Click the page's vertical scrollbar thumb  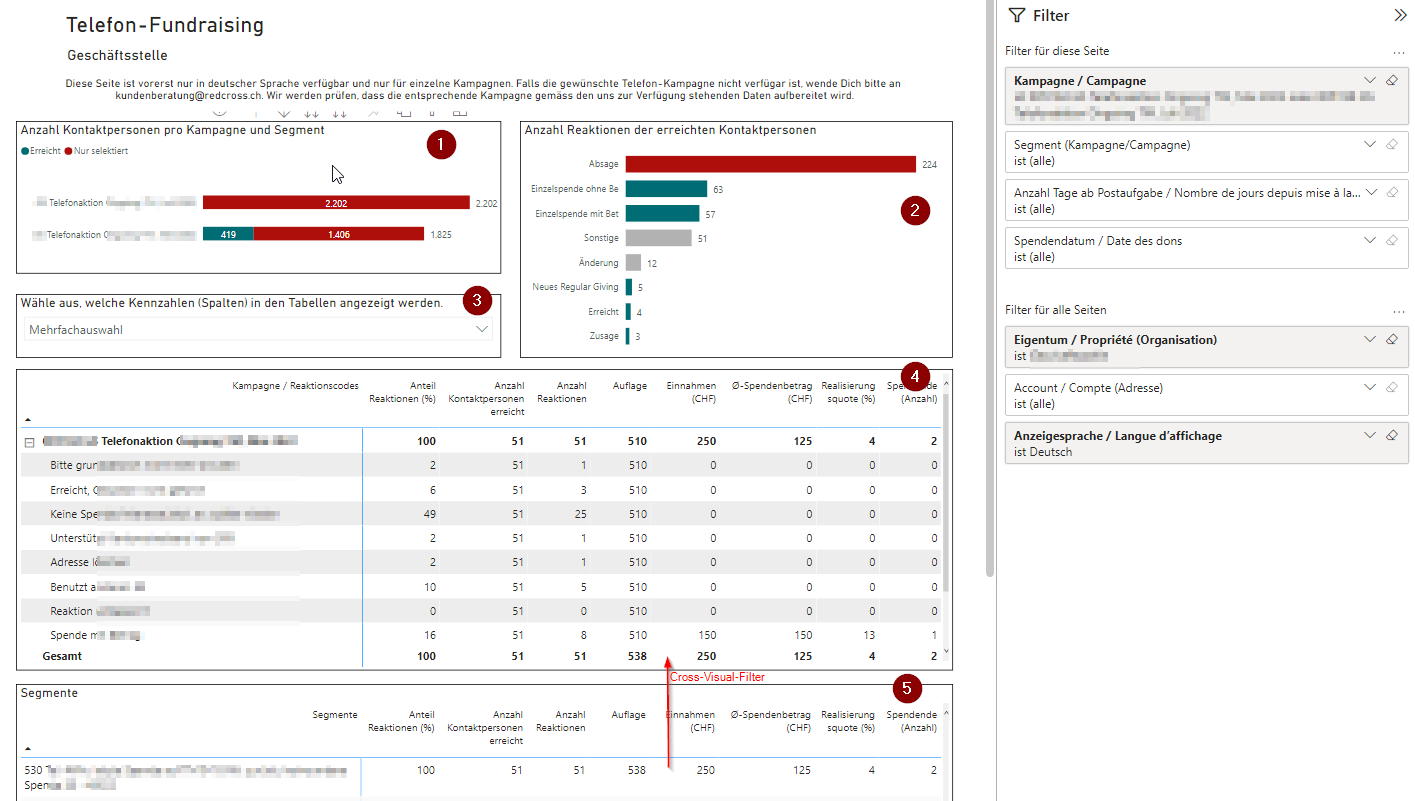click(x=990, y=288)
